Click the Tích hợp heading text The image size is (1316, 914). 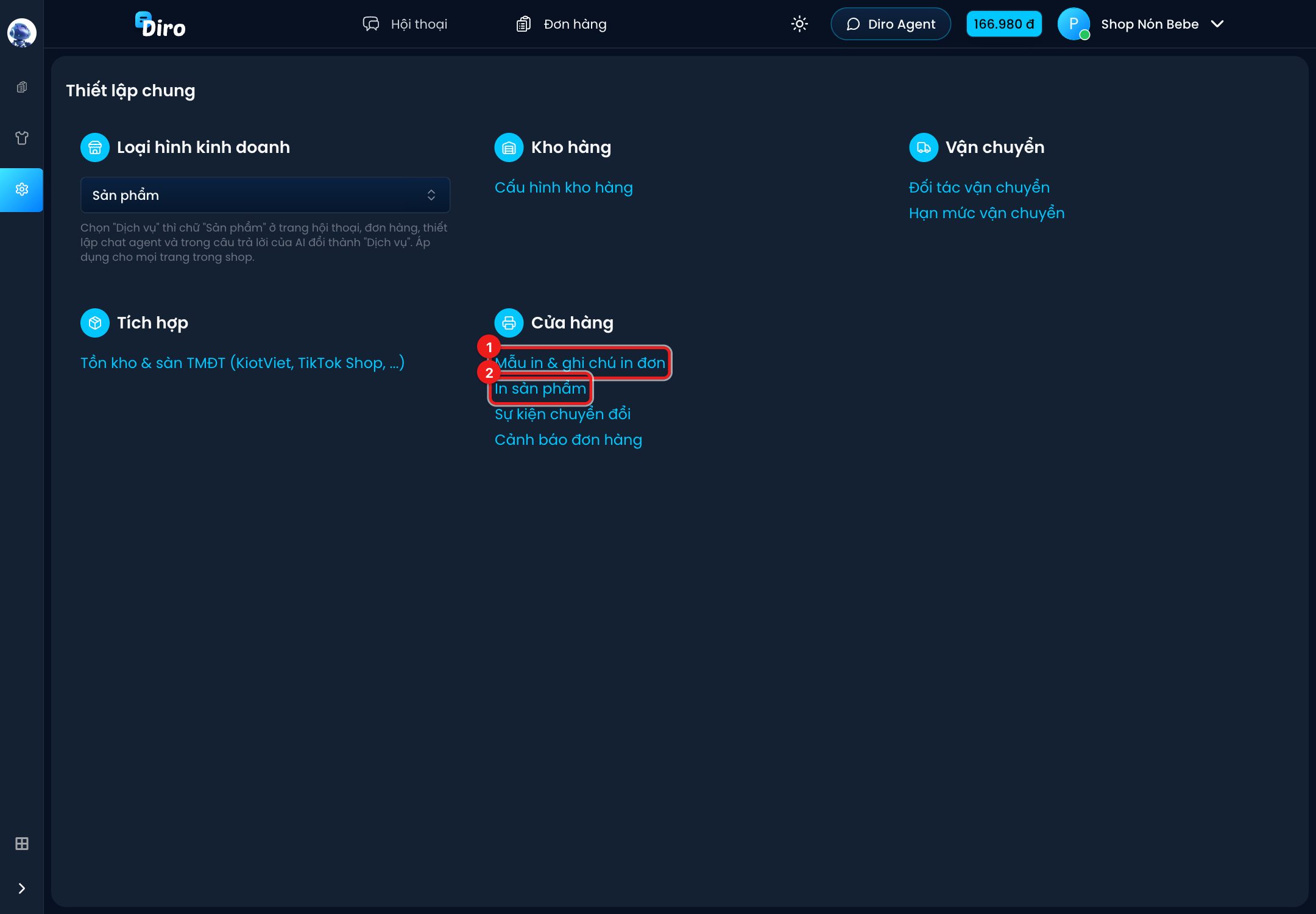click(152, 323)
